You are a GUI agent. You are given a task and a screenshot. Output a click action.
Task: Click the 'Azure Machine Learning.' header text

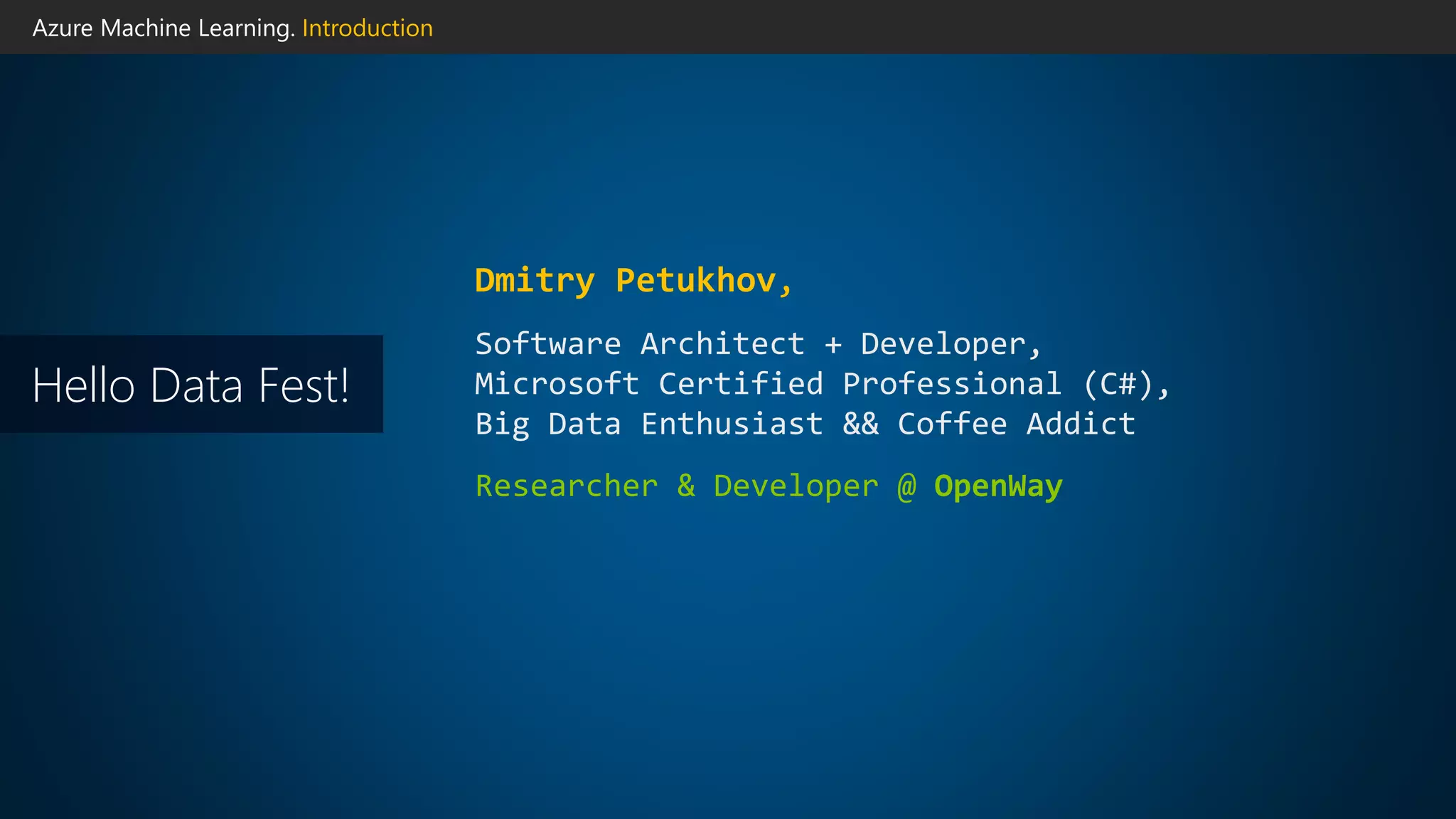click(x=164, y=28)
